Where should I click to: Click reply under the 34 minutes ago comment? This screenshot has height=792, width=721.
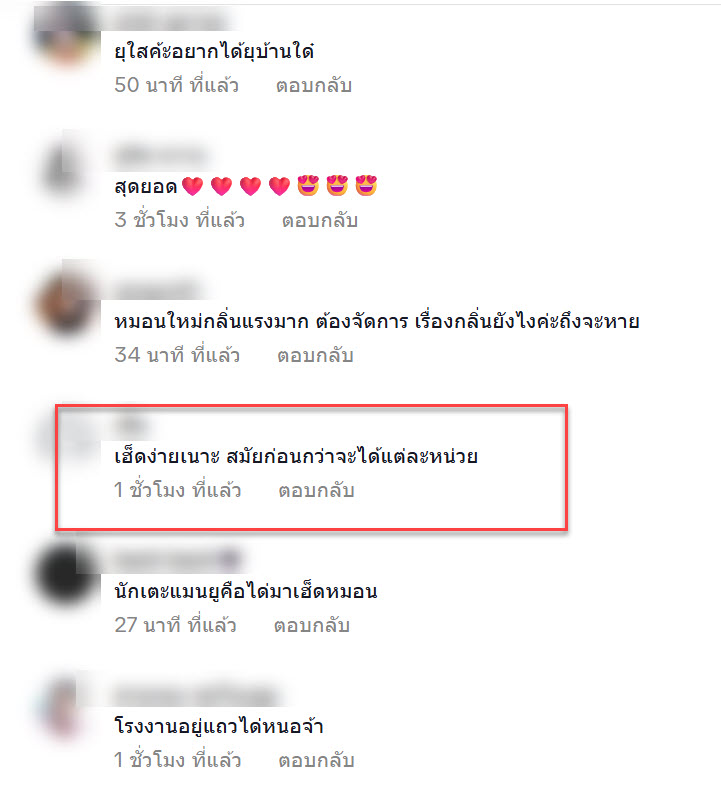[x=315, y=356]
